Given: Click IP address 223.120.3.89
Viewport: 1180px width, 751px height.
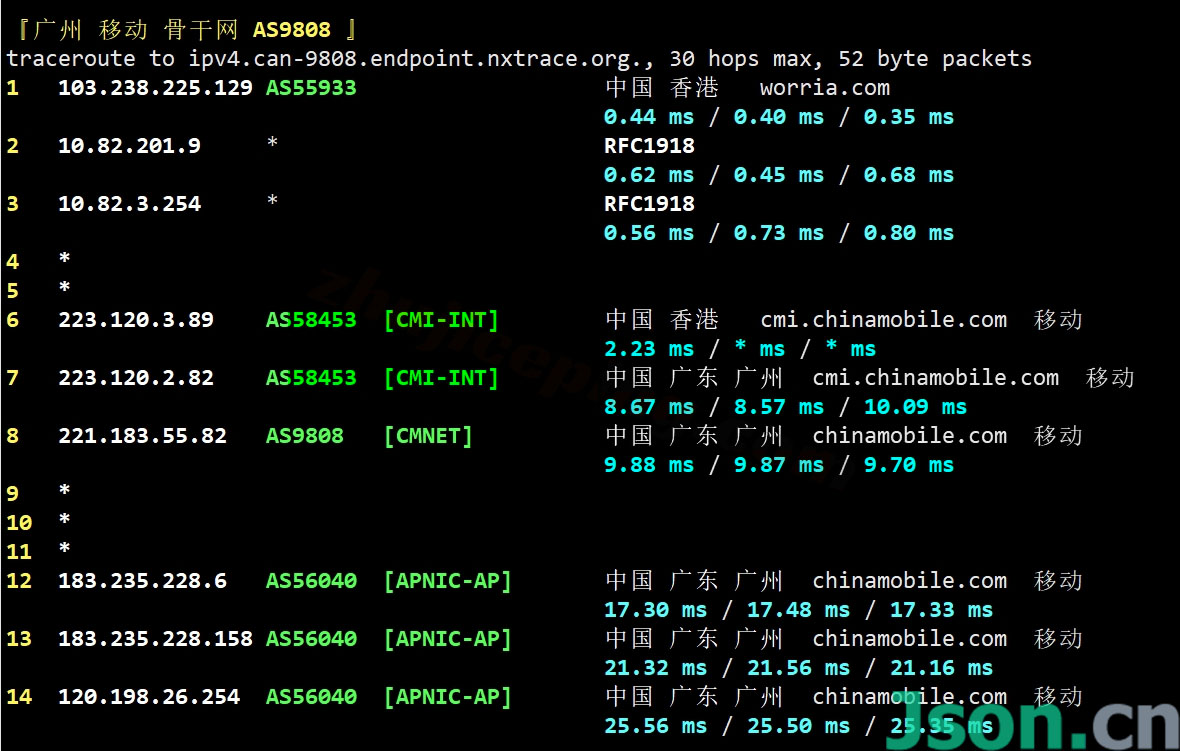Looking at the screenshot, I should 136,320.
